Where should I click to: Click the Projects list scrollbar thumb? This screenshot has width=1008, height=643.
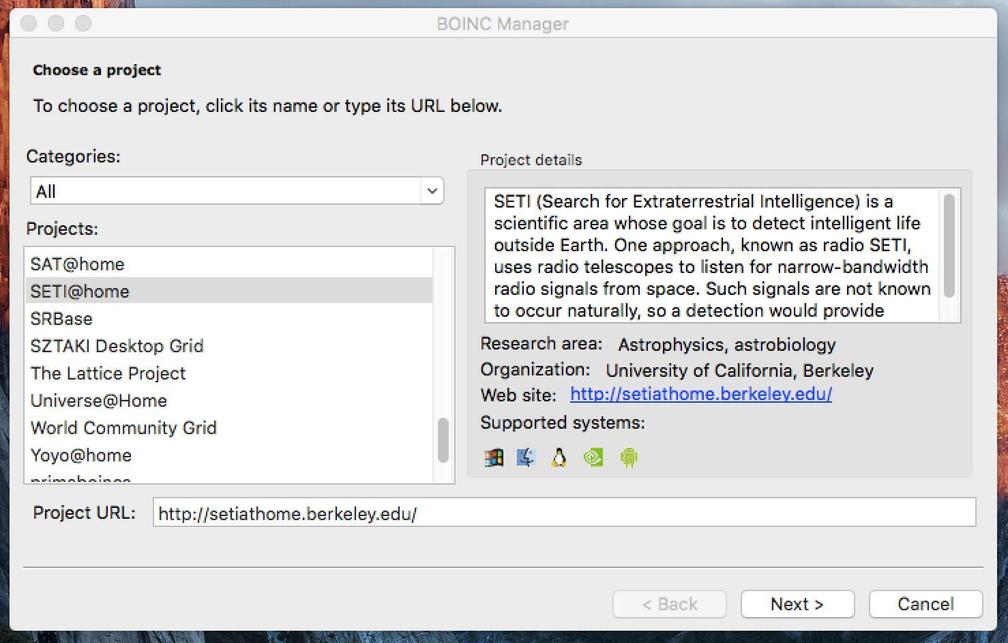(443, 440)
